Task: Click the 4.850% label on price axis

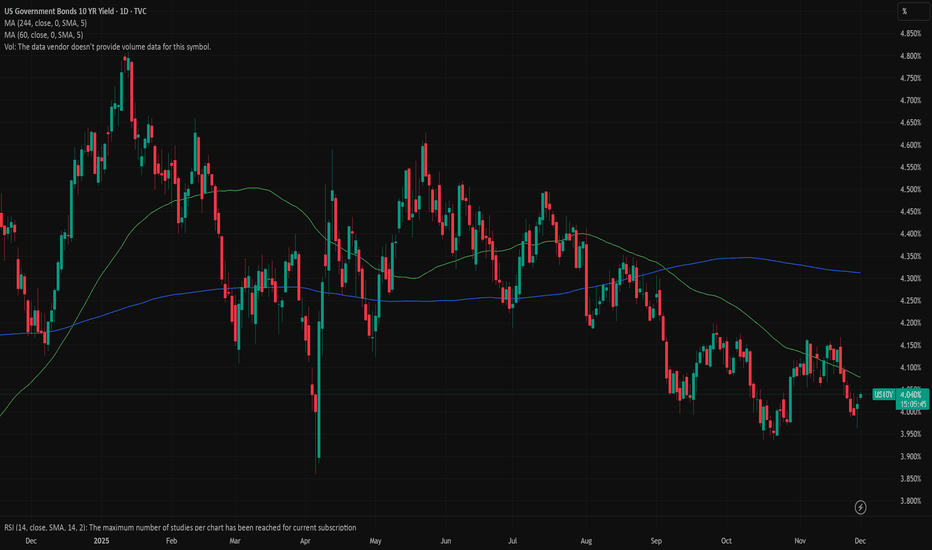Action: (x=909, y=34)
